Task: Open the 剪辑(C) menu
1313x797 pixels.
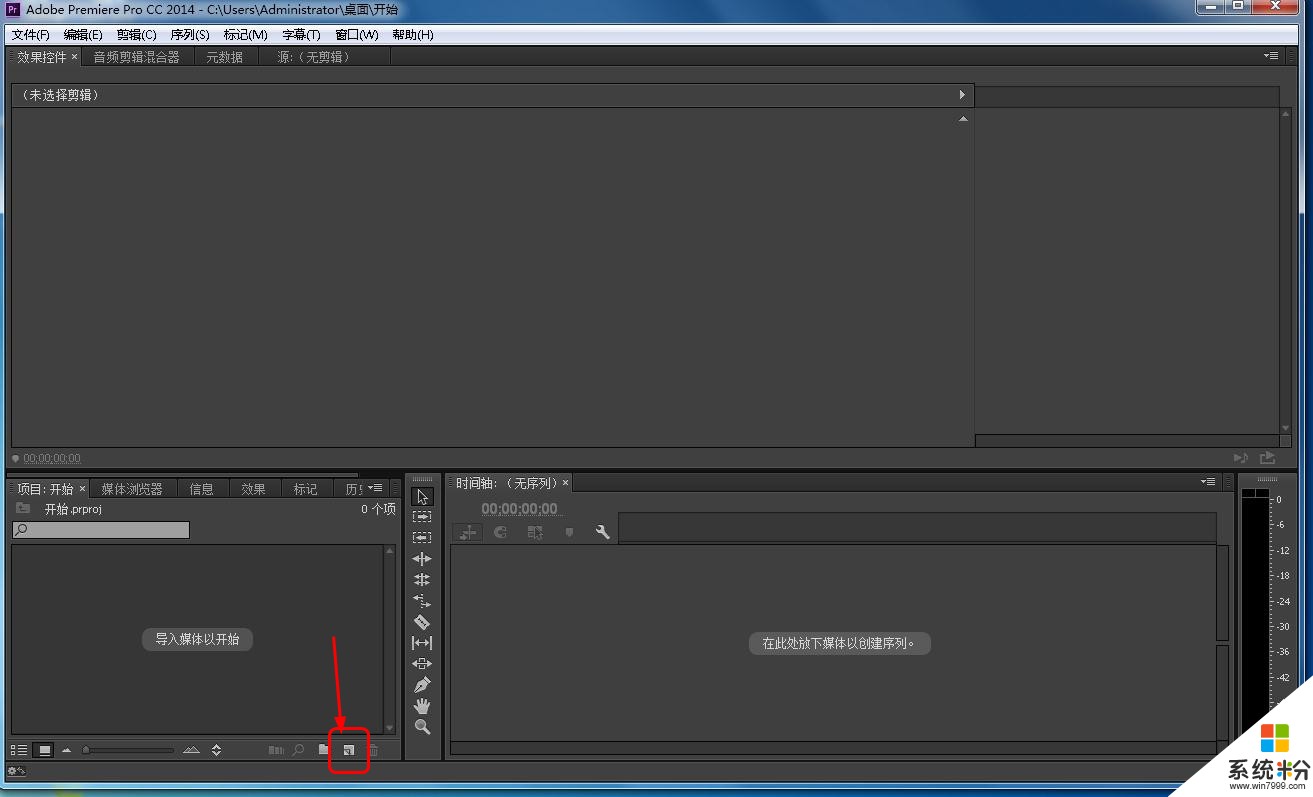Action: [136, 35]
